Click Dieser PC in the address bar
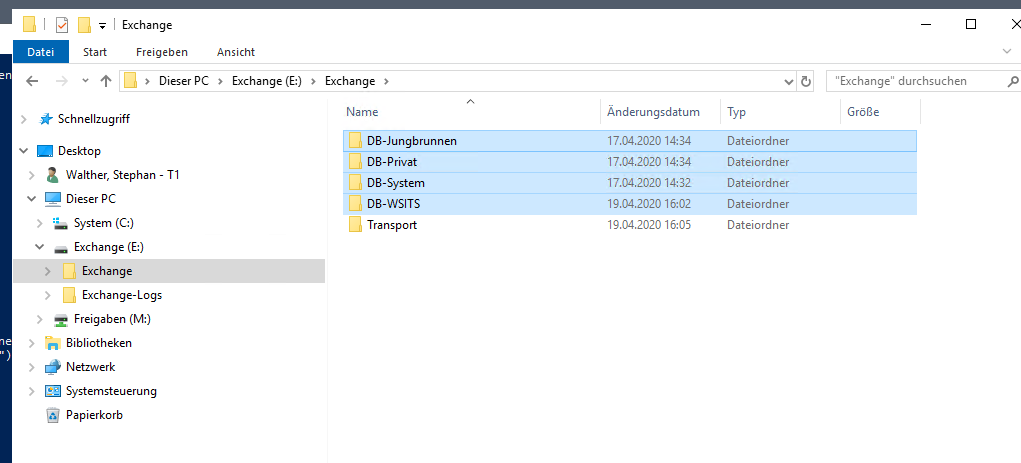The height and width of the screenshot is (463, 1021). [x=184, y=81]
